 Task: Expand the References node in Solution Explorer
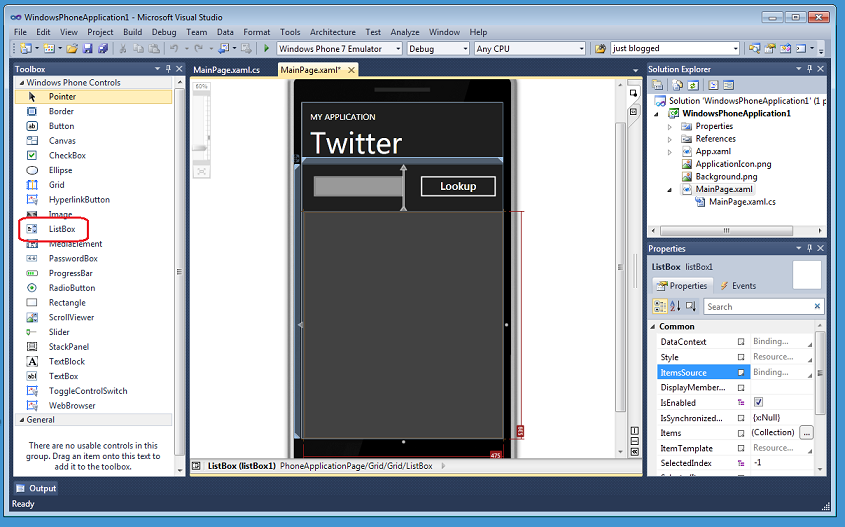(x=670, y=139)
